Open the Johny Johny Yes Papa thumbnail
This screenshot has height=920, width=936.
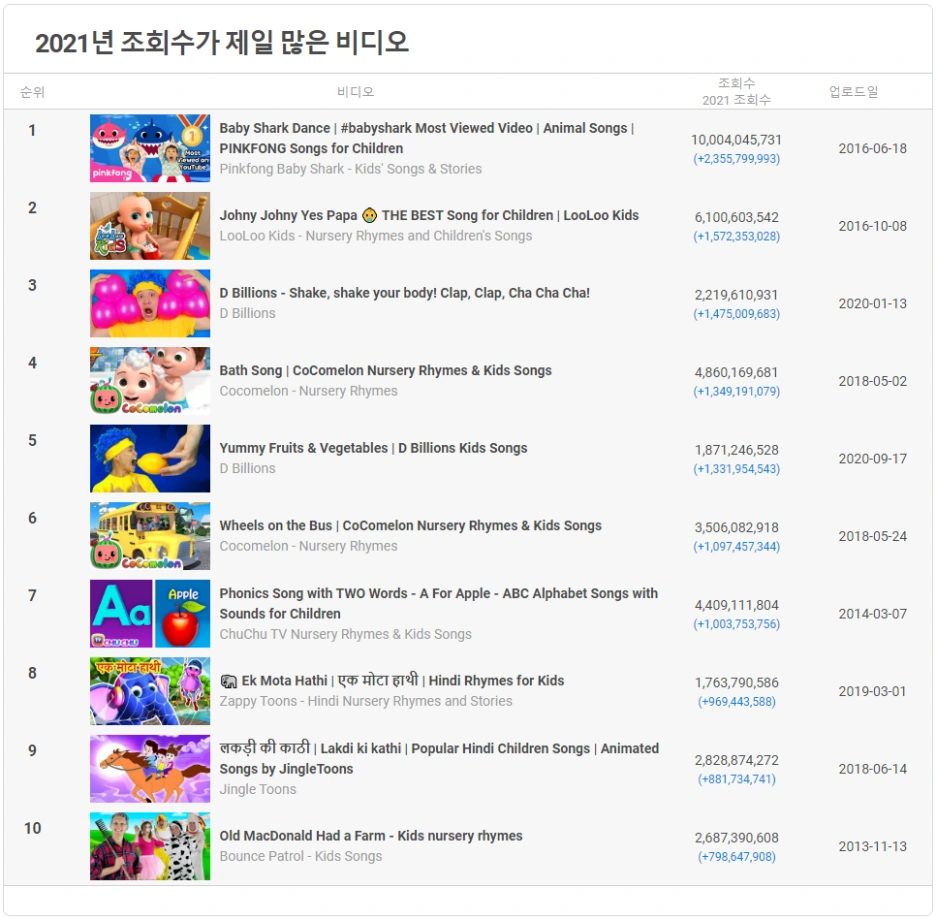[150, 226]
